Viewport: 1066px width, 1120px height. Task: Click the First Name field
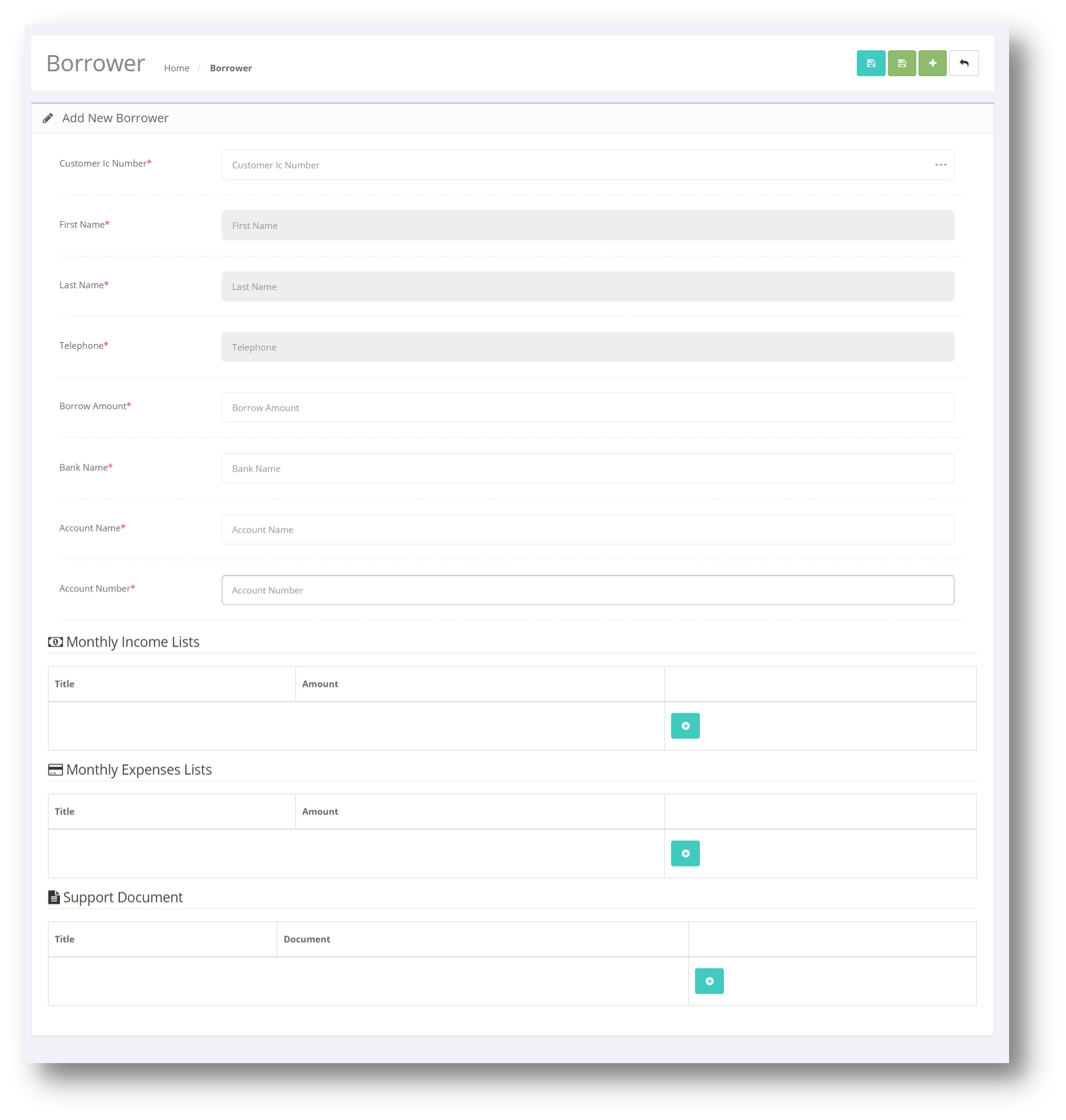tap(588, 225)
